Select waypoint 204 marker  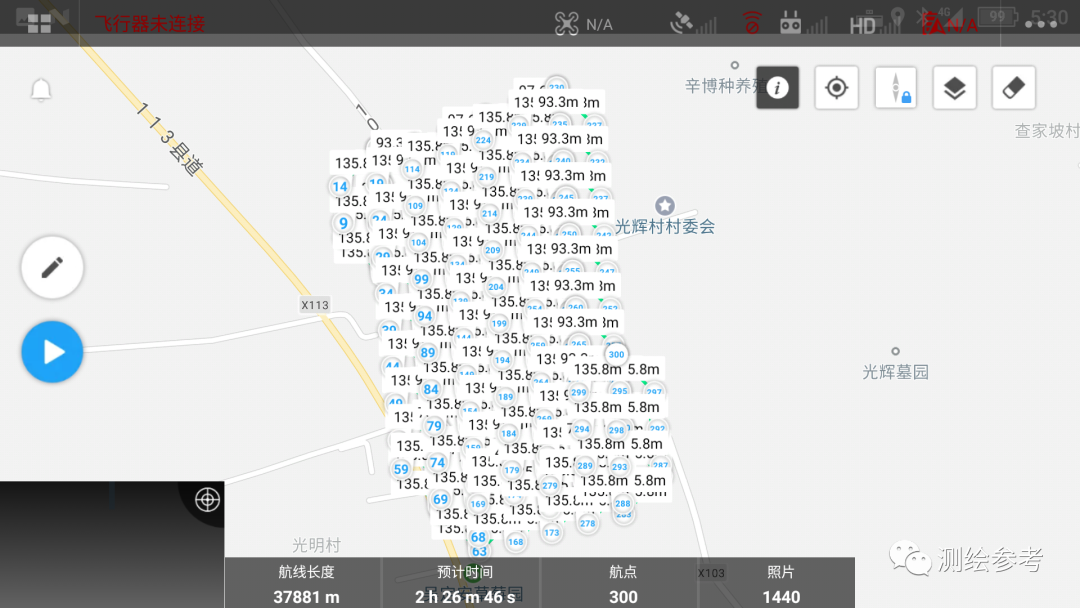tap(496, 286)
